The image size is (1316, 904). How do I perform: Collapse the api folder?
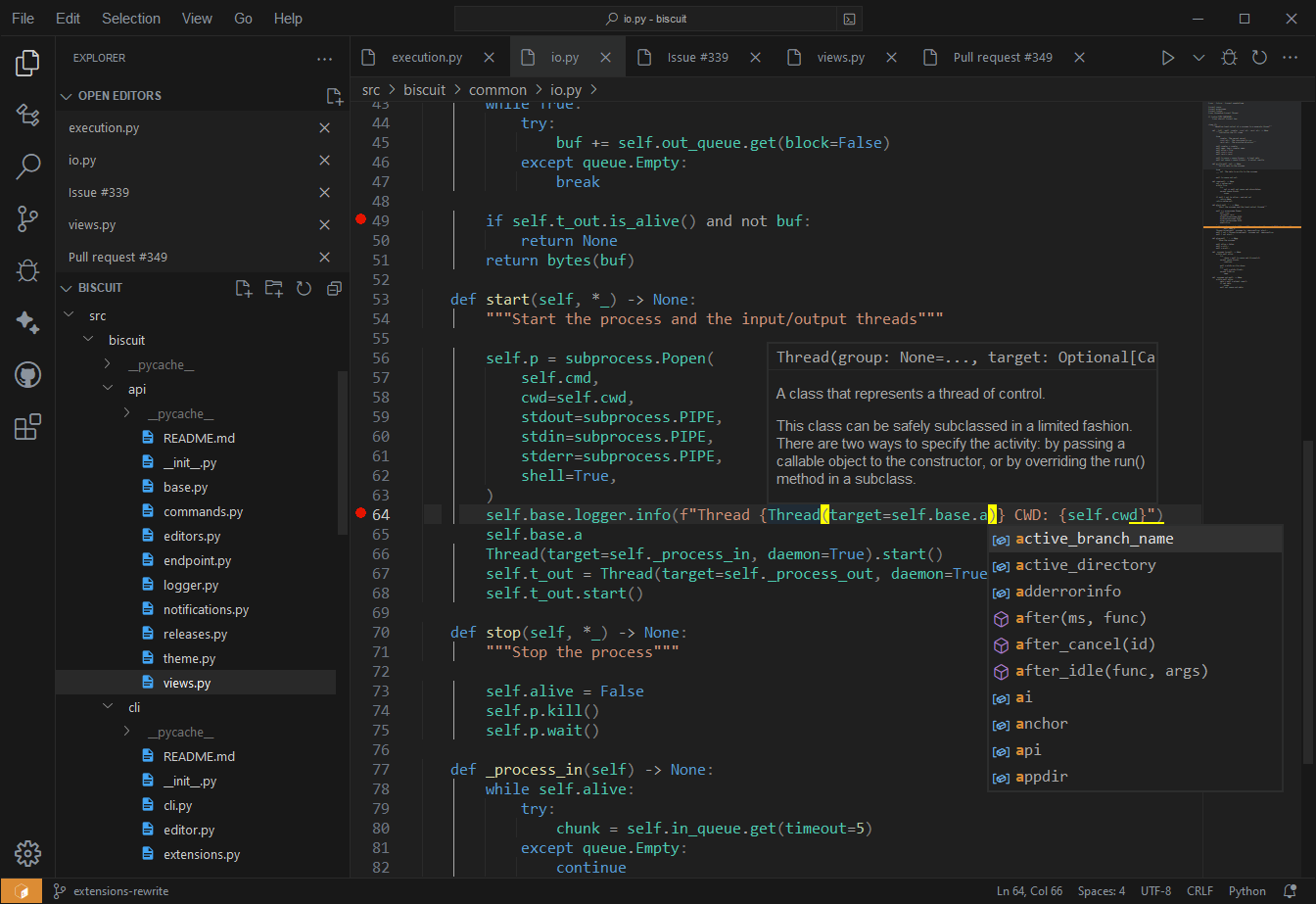(108, 389)
